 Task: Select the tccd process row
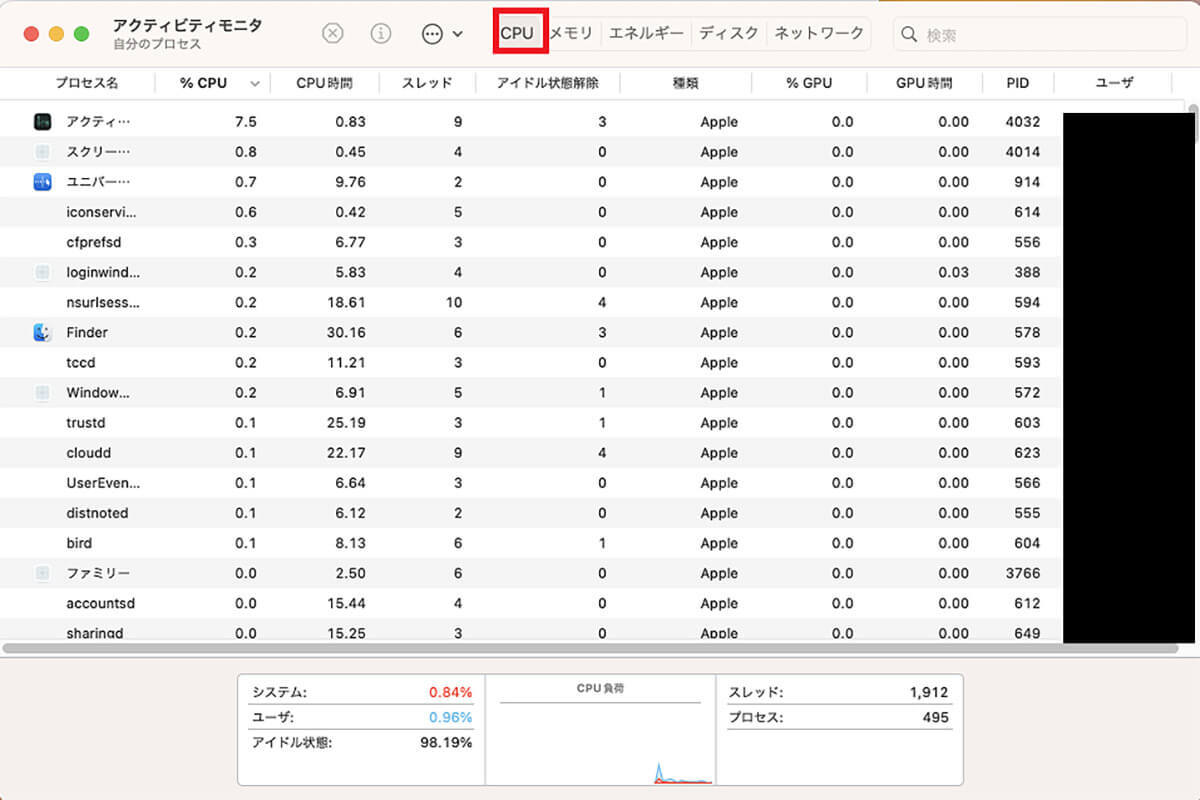pyautogui.click(x=530, y=362)
